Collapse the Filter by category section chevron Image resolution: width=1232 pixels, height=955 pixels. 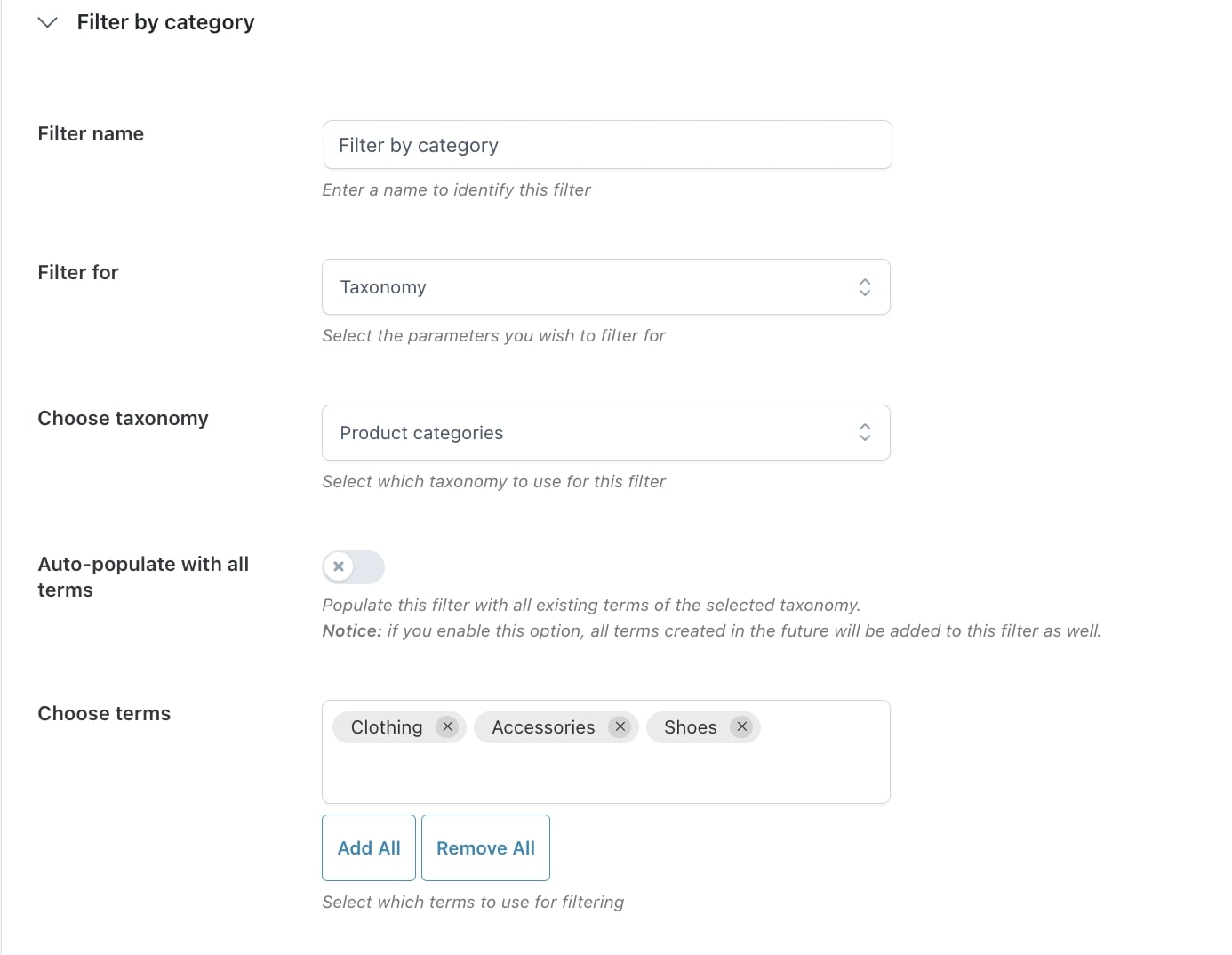click(x=48, y=22)
